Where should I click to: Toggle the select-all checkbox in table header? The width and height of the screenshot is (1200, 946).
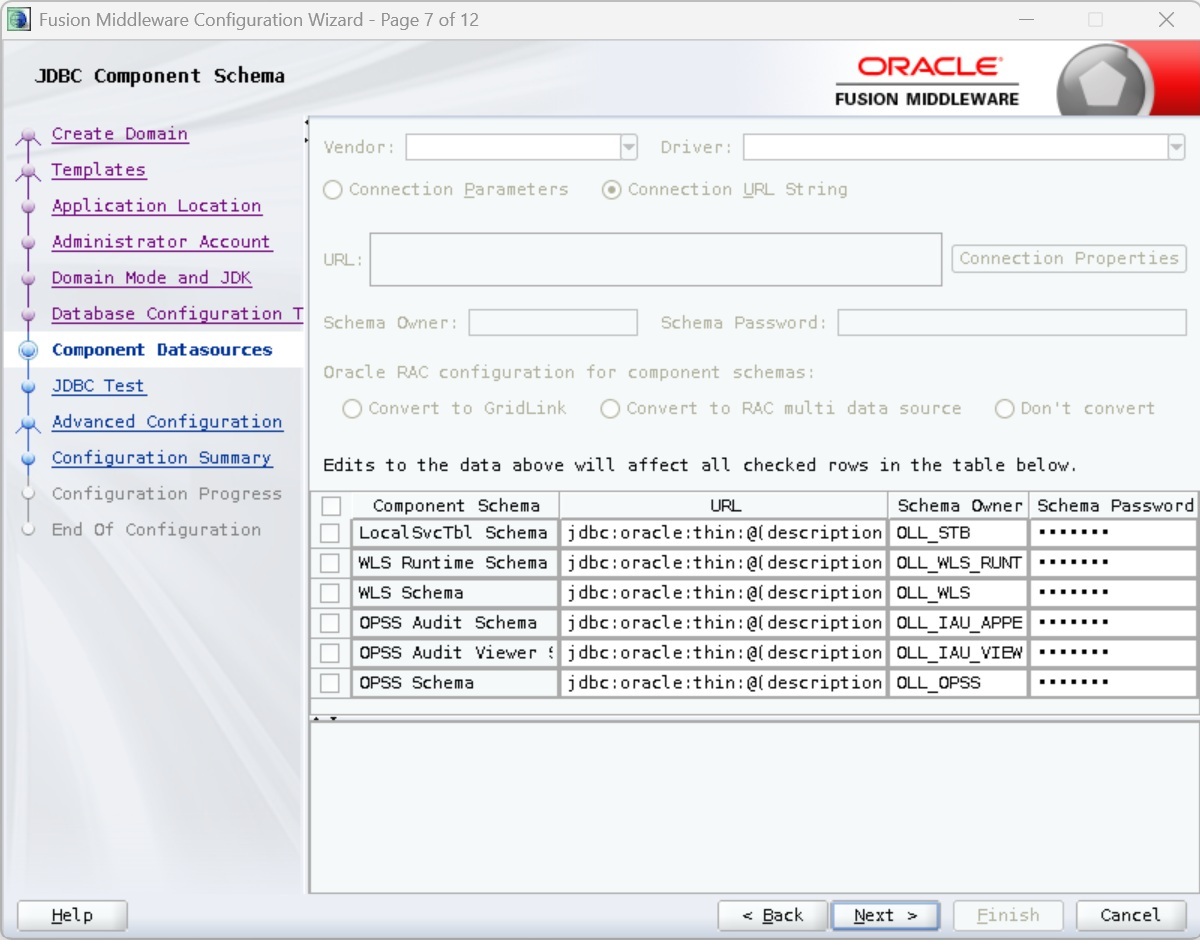[x=331, y=506]
